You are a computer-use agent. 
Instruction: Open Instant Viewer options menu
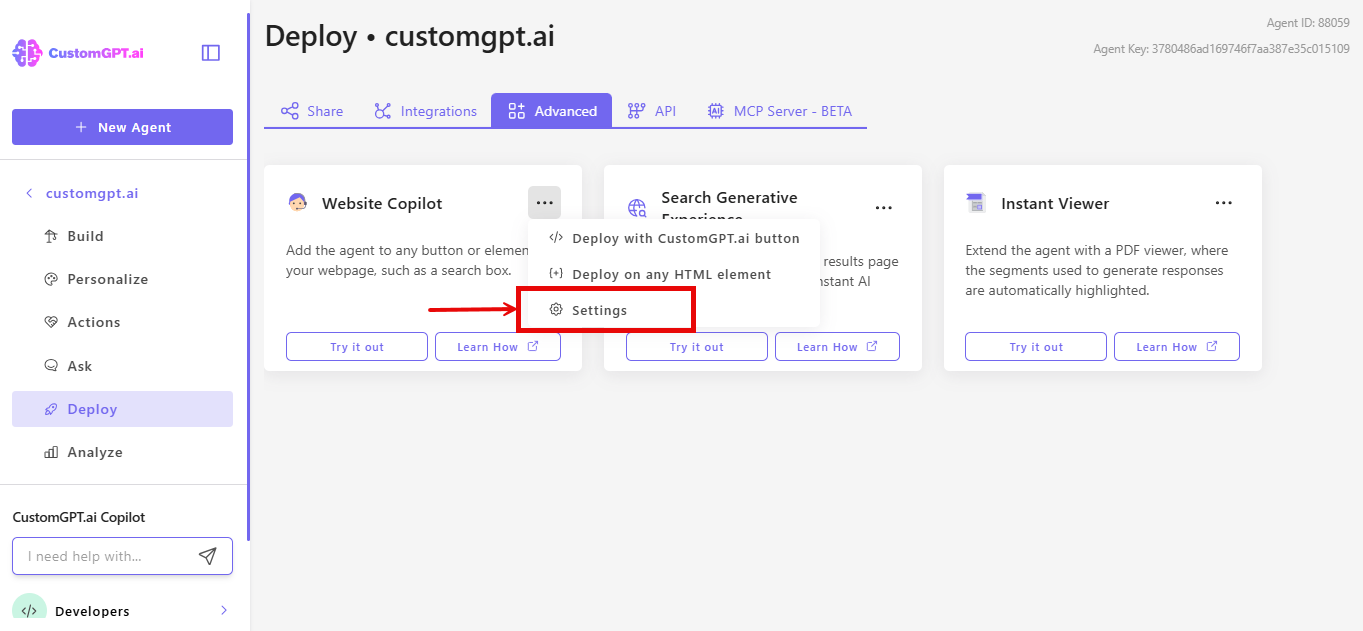click(1223, 202)
